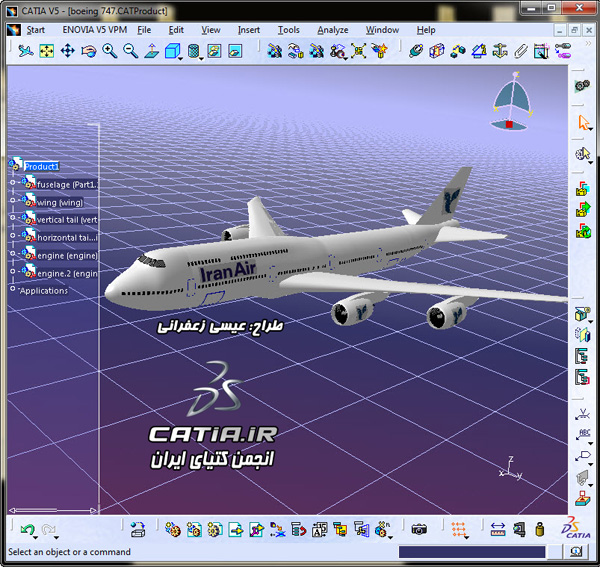Viewport: 600px width, 567px height.
Task: Click the Explode icon with yellow arrows
Action: (x=359, y=51)
